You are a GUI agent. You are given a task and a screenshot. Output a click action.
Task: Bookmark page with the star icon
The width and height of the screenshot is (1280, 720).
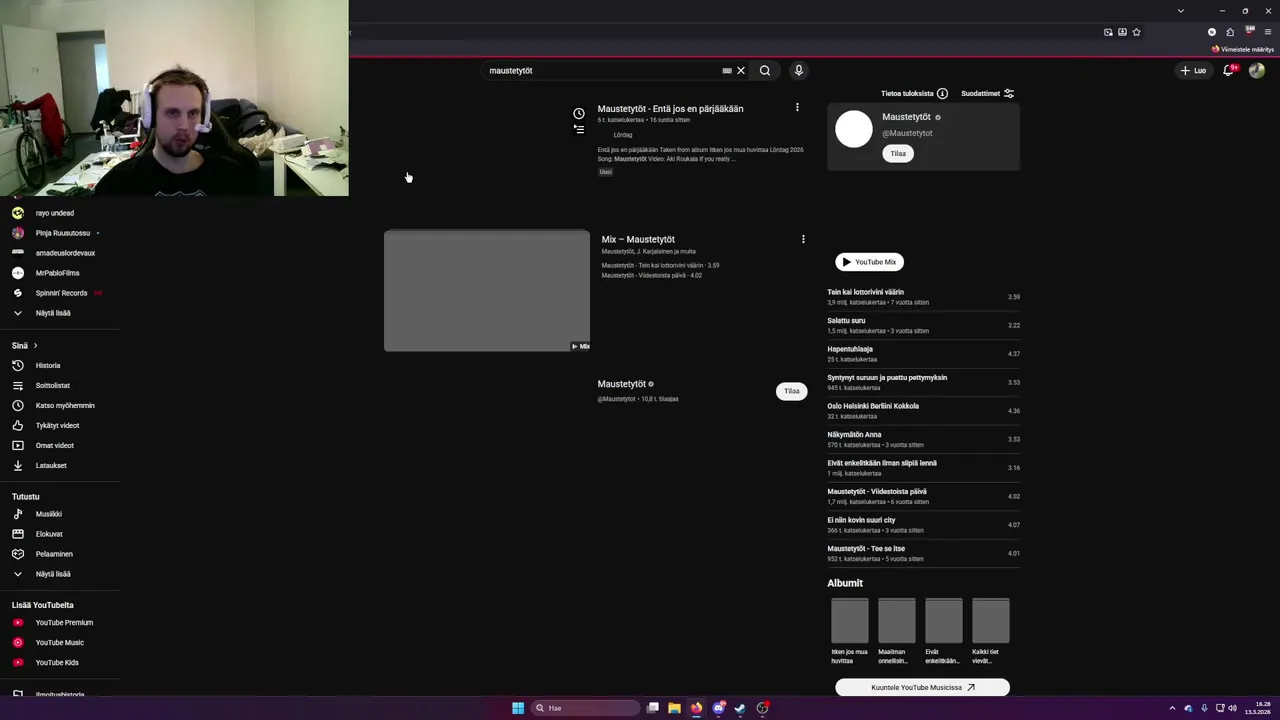click(1136, 32)
